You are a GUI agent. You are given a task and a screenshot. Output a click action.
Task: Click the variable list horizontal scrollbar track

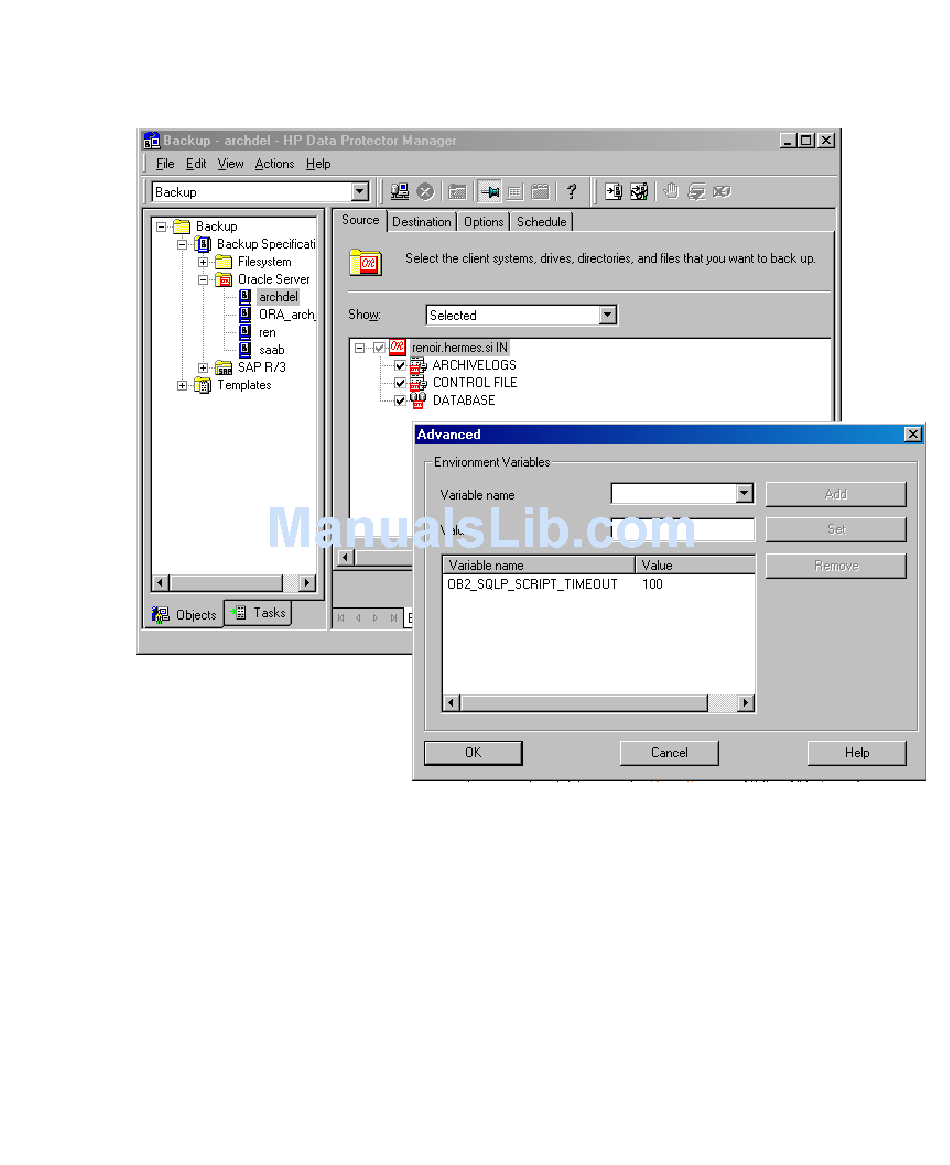pyautogui.click(x=599, y=703)
